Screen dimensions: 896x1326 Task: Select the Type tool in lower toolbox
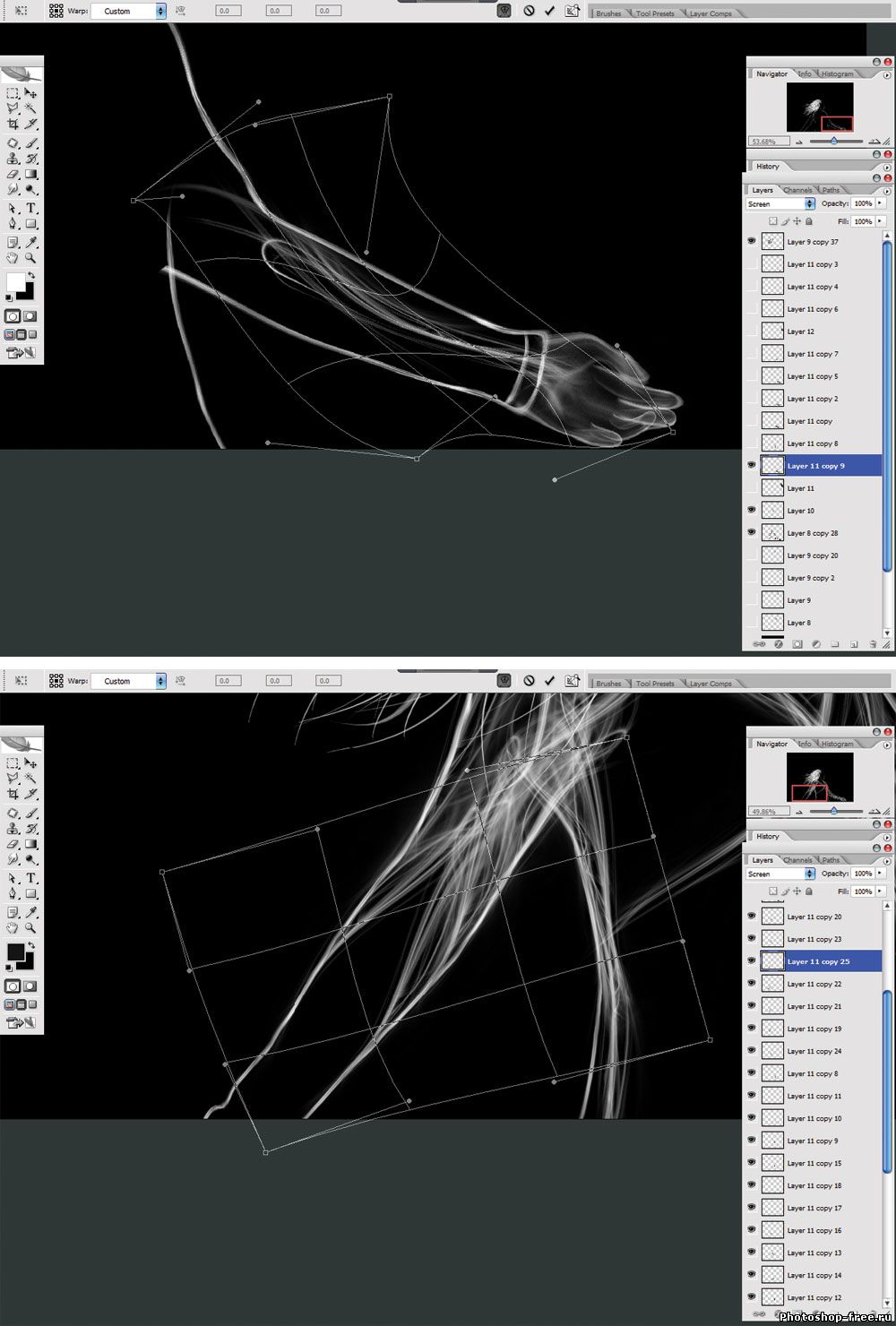coord(30,878)
